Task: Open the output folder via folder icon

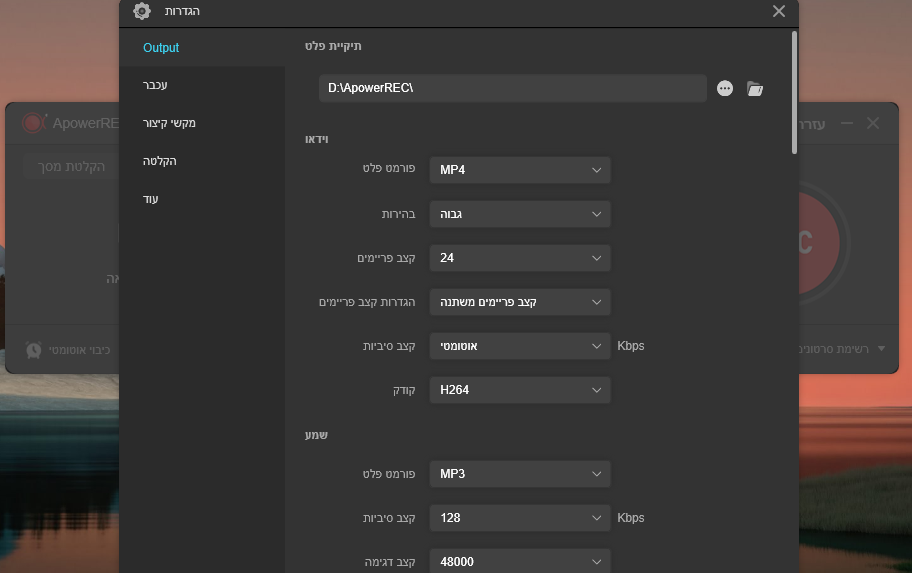Action: click(755, 89)
